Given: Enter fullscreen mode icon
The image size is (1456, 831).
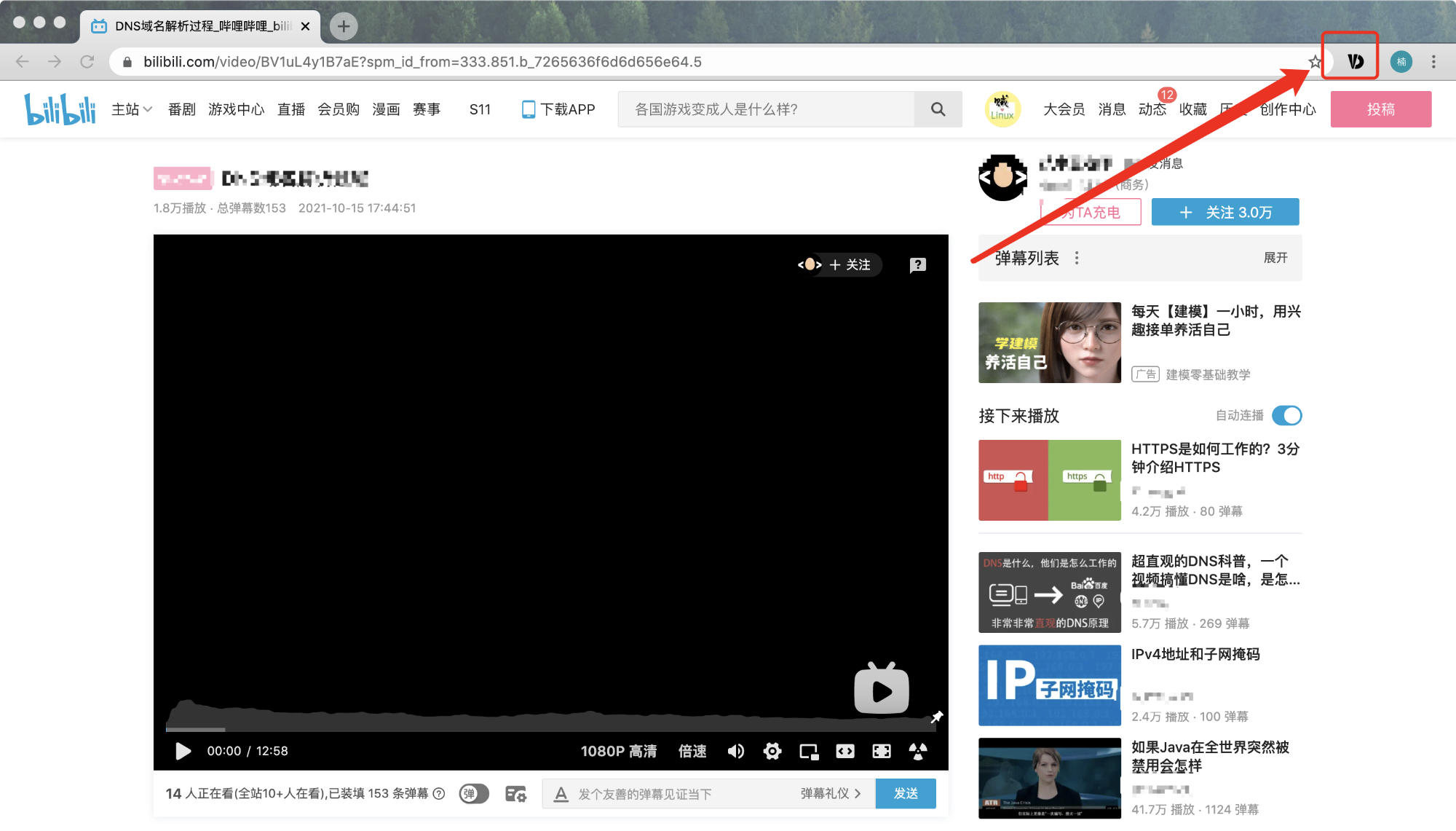Looking at the screenshot, I should click(881, 751).
